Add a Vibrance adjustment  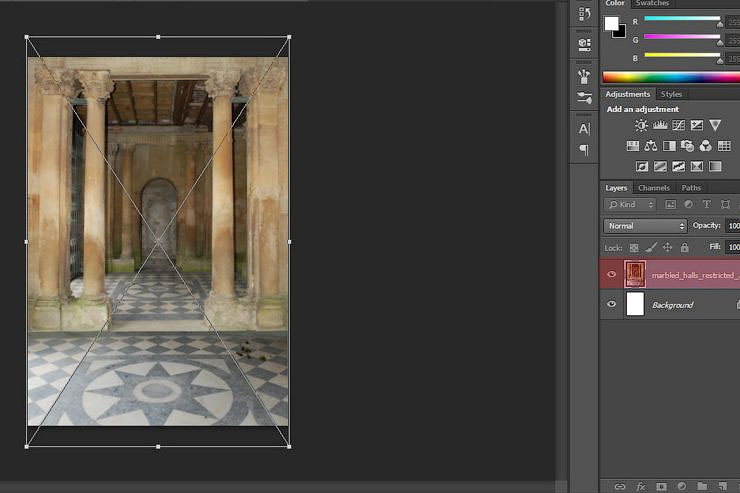715,125
